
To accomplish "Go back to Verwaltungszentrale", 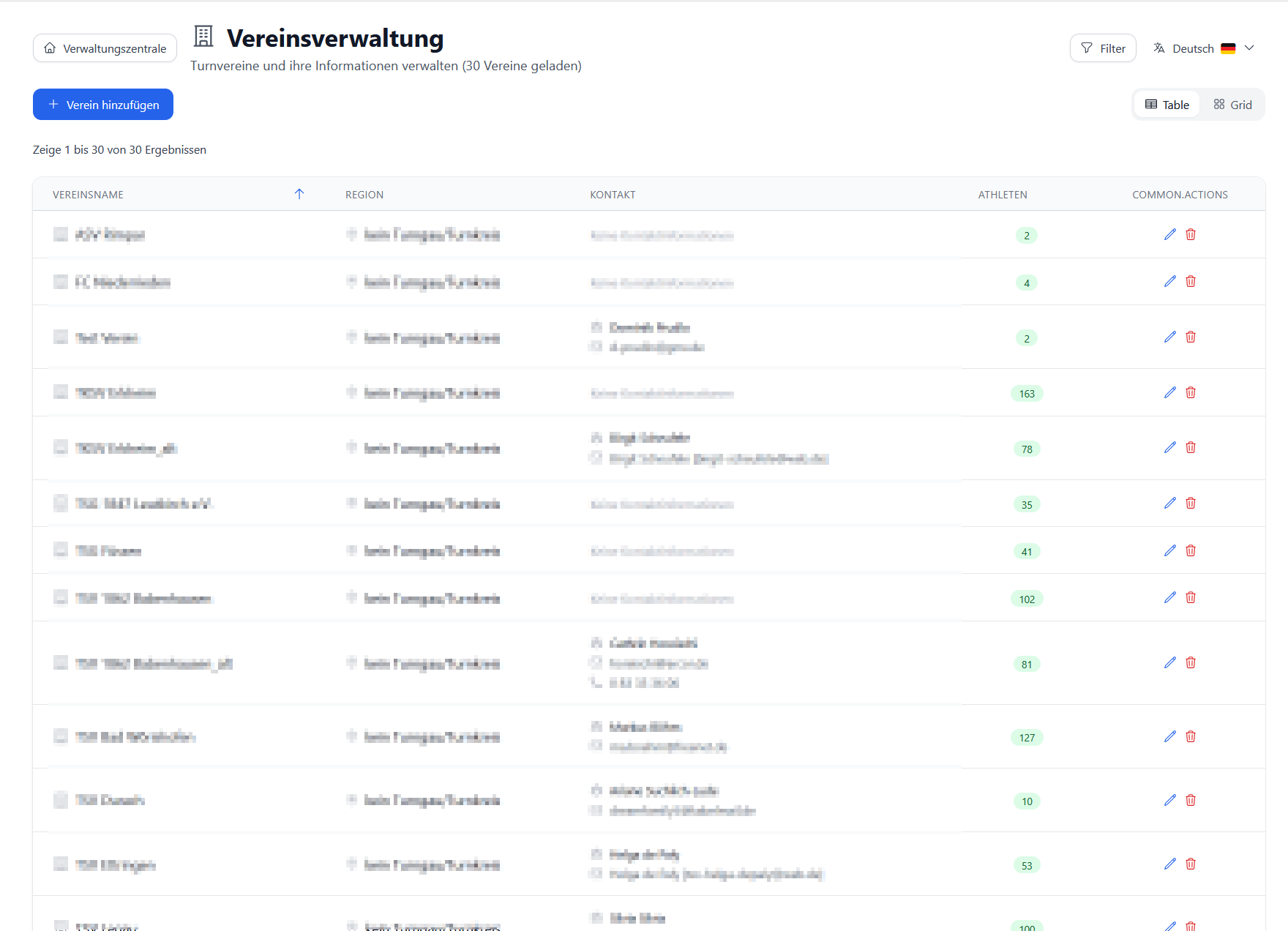I will click(x=105, y=48).
